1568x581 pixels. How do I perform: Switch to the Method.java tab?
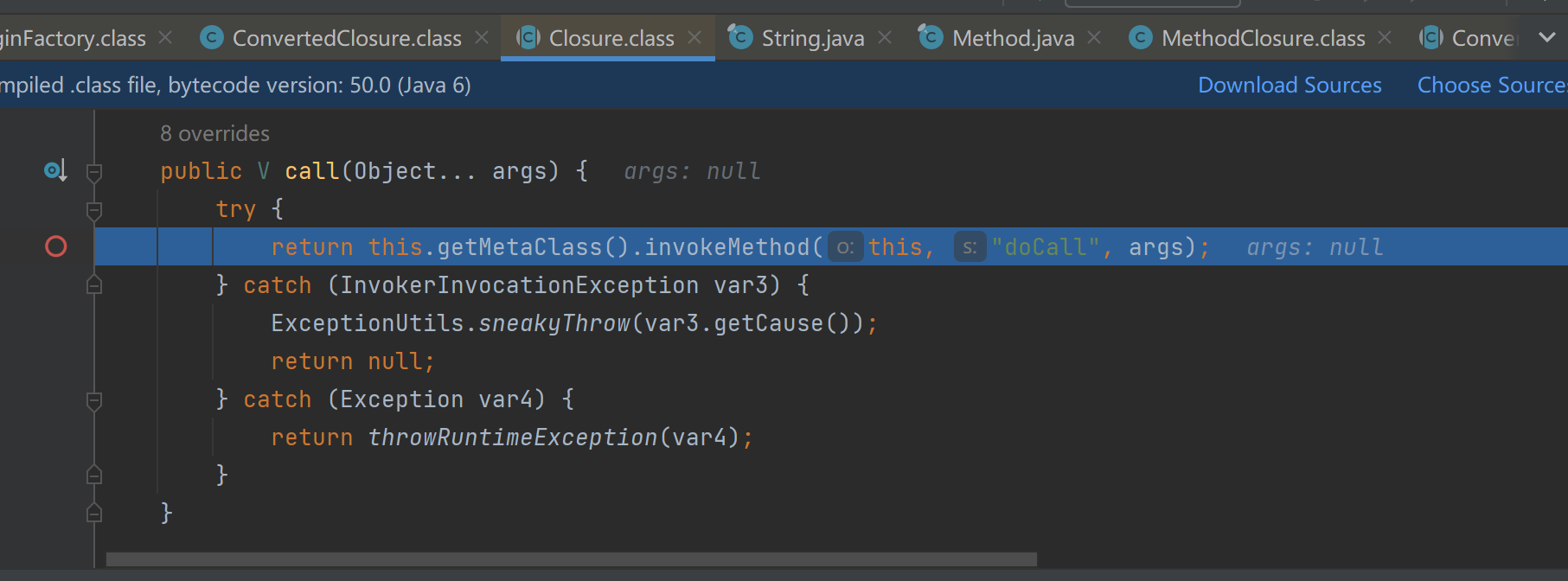click(x=1013, y=38)
